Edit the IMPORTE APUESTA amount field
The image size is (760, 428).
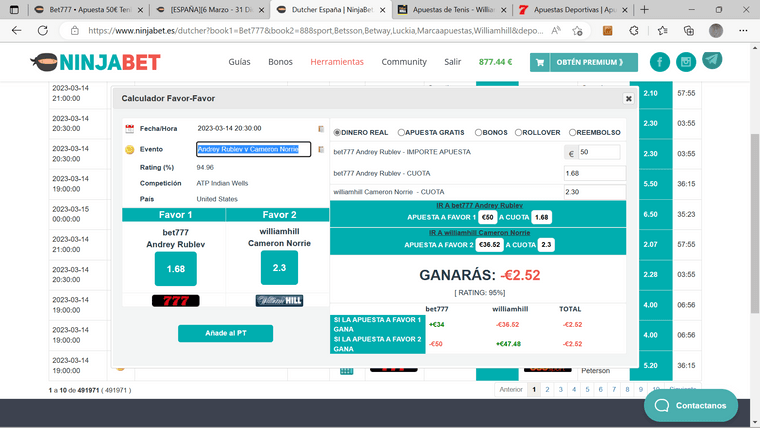tap(599, 152)
